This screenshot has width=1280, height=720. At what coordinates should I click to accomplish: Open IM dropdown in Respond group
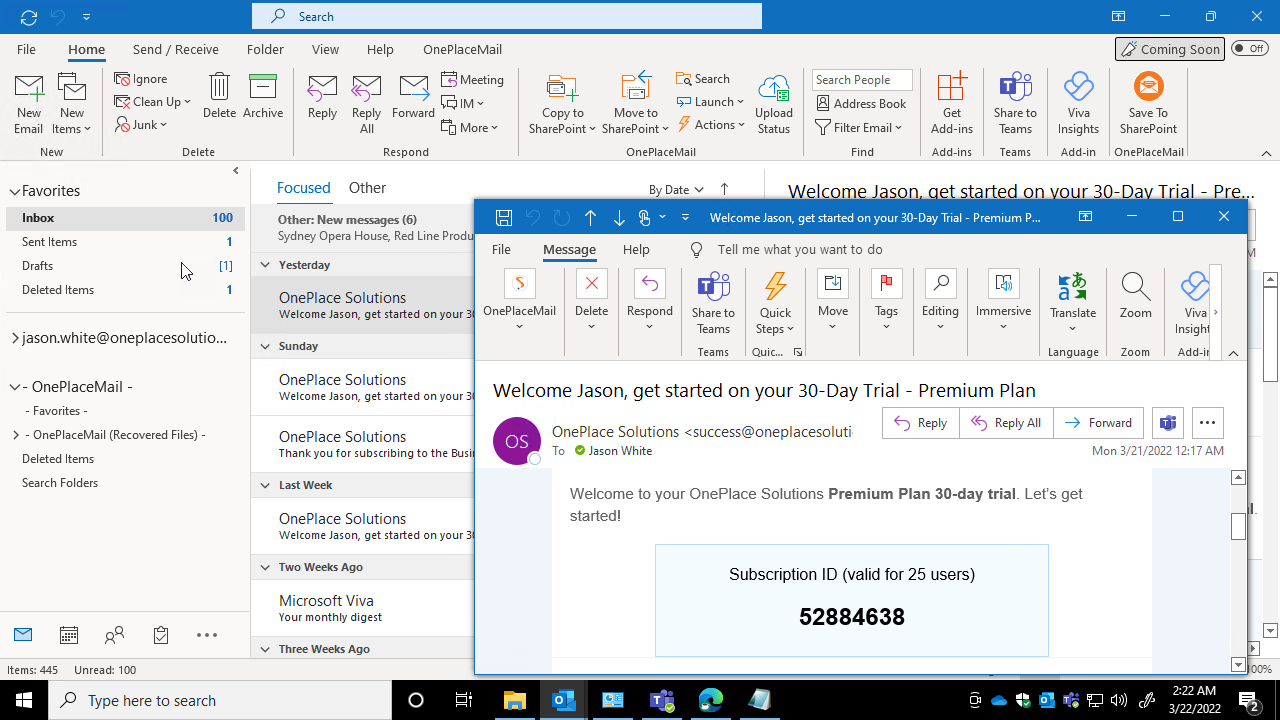click(x=463, y=103)
